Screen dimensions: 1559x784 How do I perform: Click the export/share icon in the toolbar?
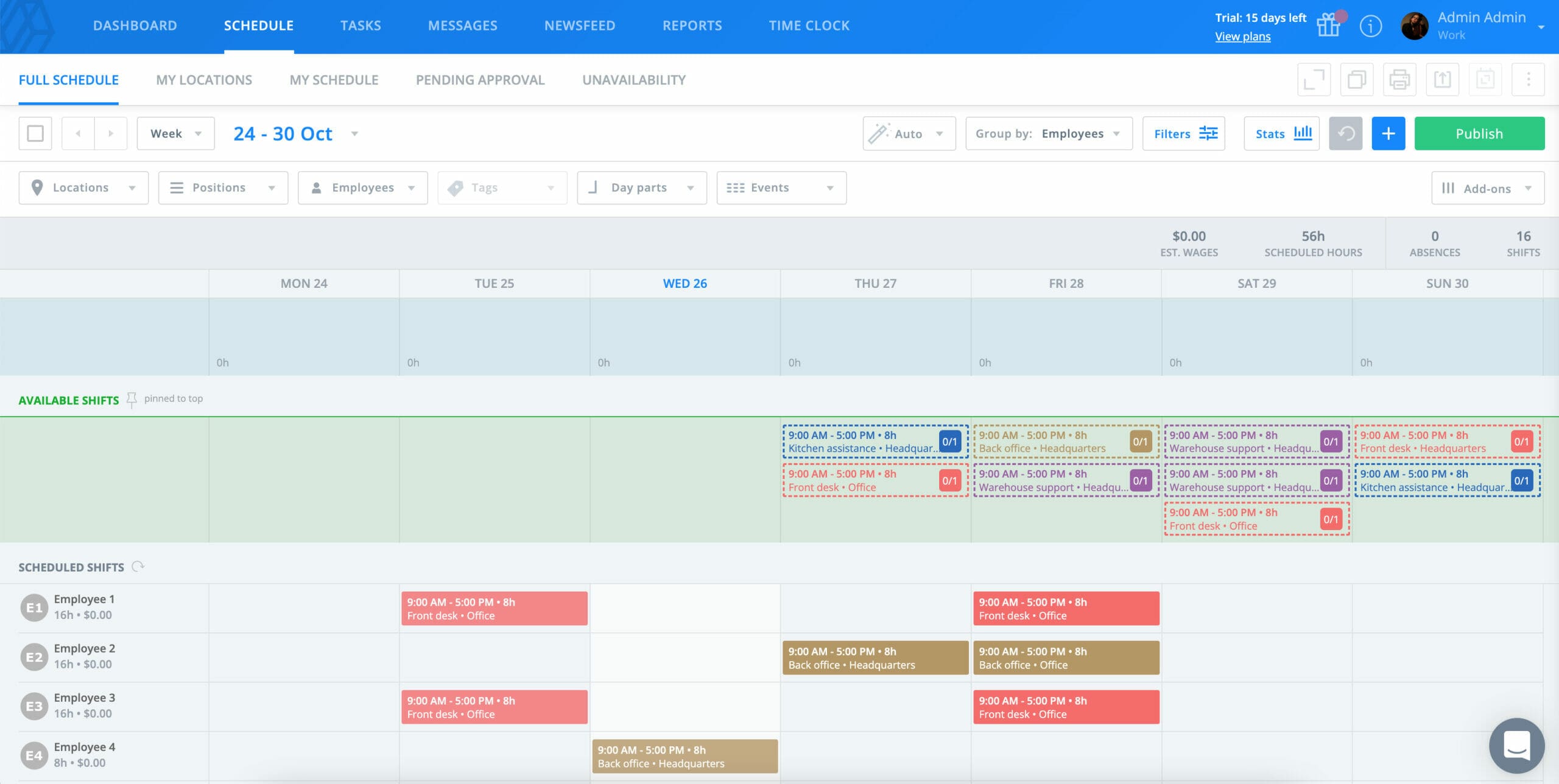tap(1442, 79)
